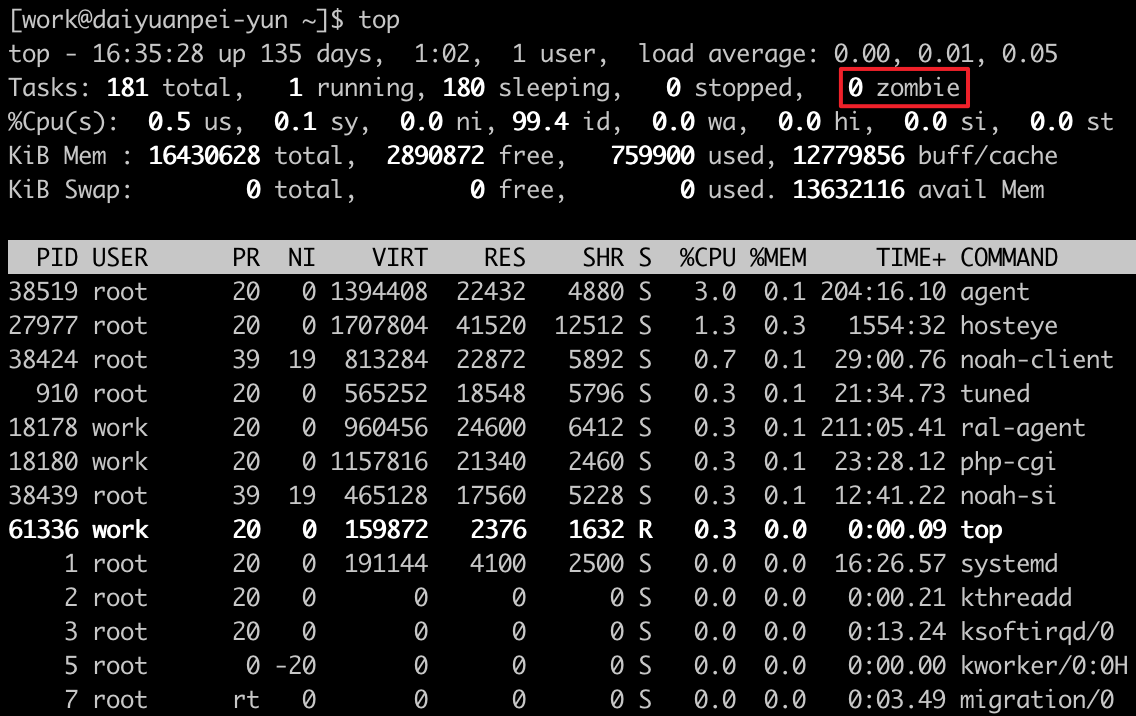Click the COMMAND column header

tap(1008, 257)
